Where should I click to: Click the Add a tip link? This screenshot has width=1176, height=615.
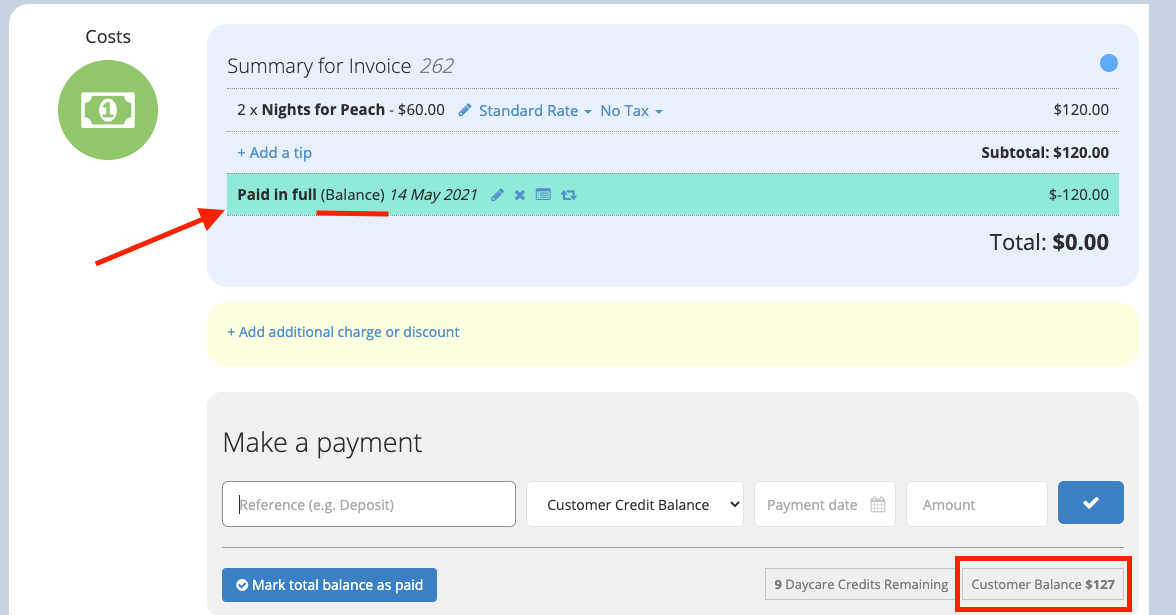tap(274, 153)
